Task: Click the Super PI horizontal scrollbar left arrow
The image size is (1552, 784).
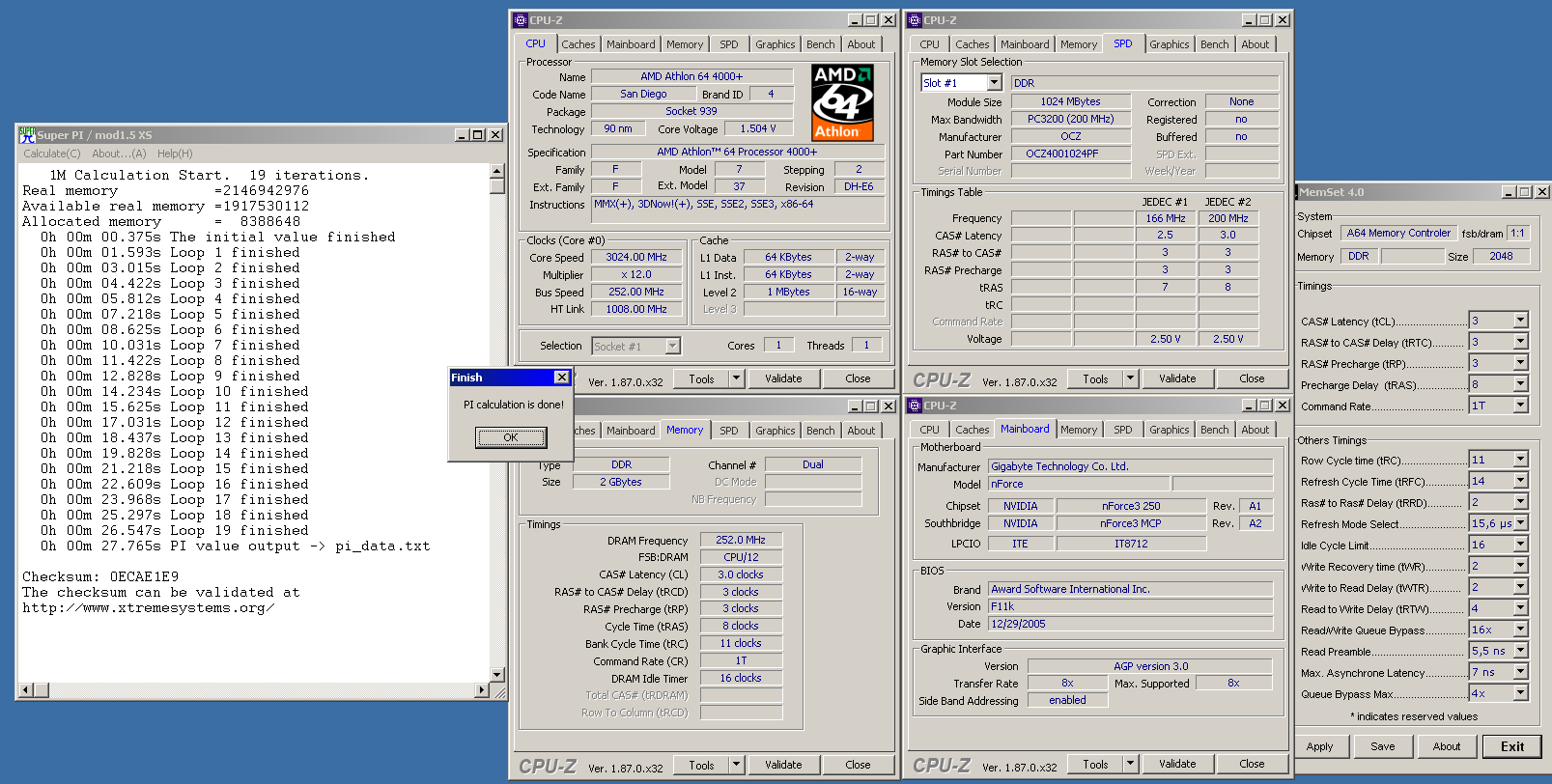Action: coord(27,690)
